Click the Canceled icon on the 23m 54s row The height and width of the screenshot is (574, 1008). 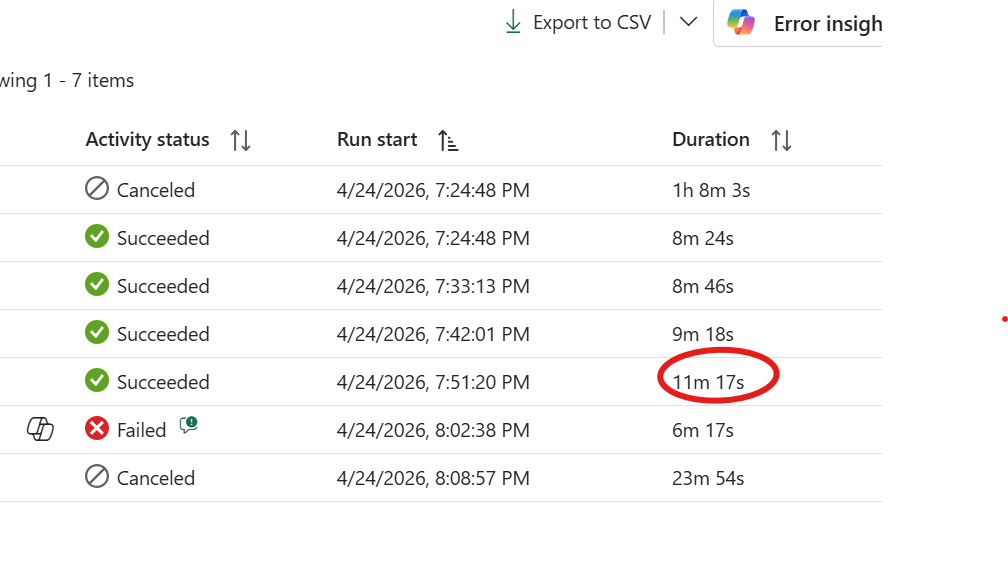click(x=97, y=478)
